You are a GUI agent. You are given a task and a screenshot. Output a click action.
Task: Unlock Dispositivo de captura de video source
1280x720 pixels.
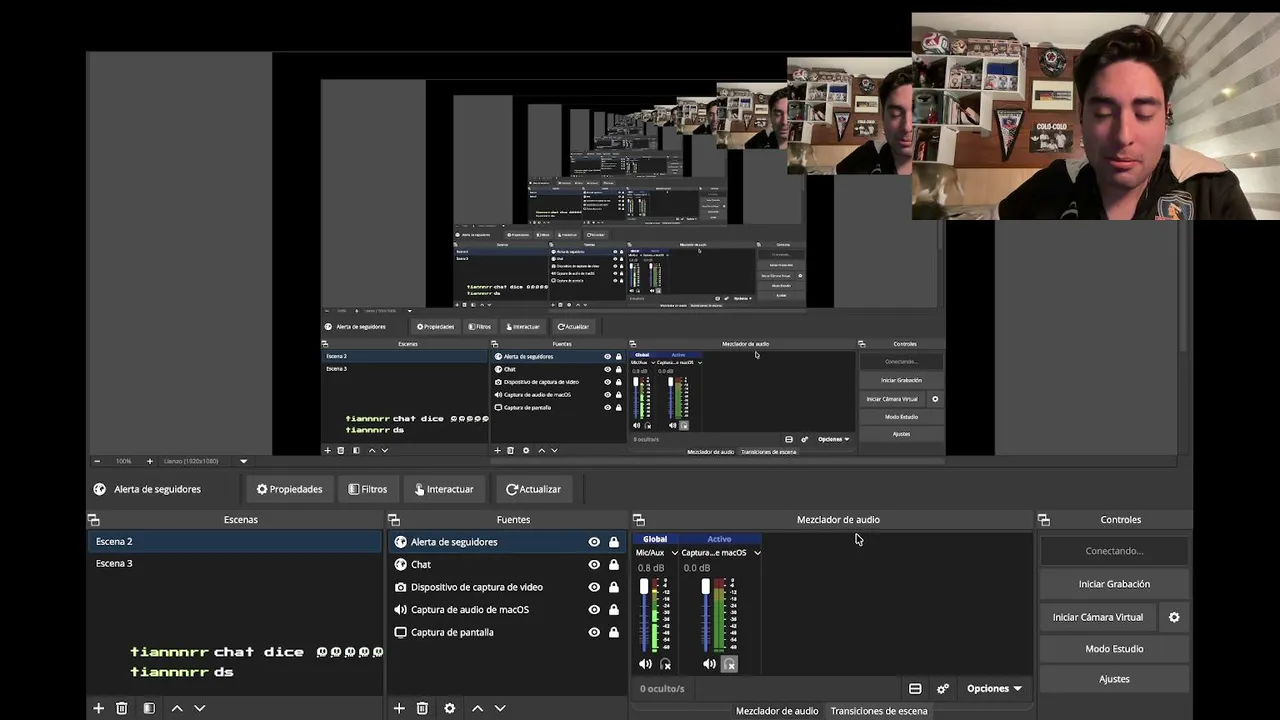(x=614, y=587)
